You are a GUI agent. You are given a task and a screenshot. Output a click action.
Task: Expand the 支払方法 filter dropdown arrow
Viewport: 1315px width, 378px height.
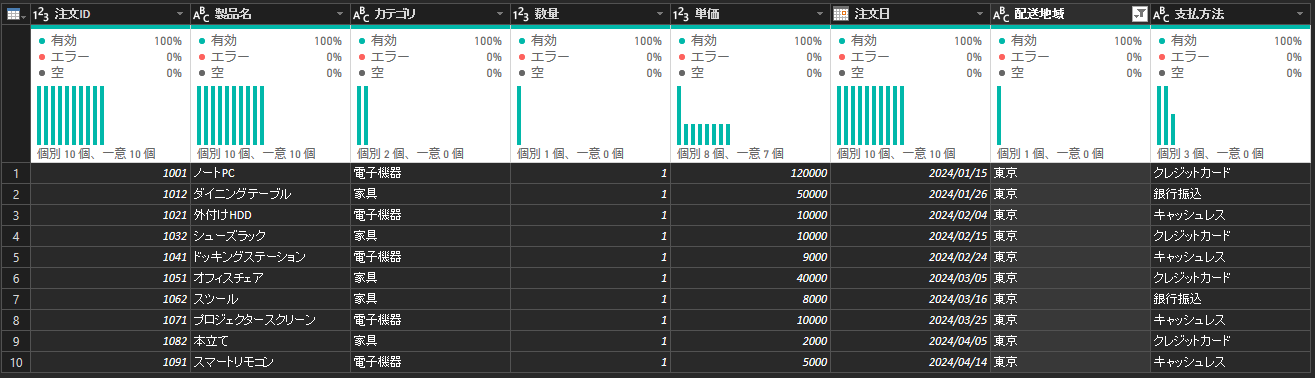pos(1298,13)
